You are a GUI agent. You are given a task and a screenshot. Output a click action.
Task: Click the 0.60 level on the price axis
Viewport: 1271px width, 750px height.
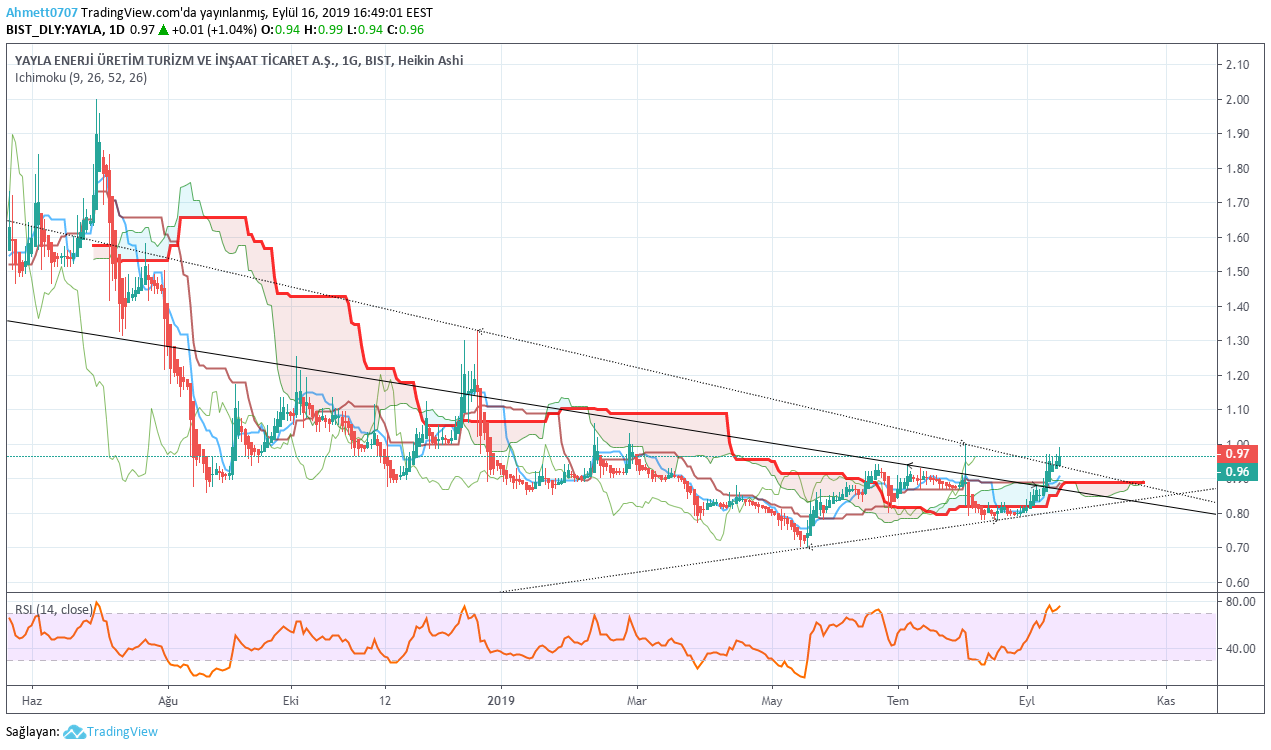[x=1237, y=582]
